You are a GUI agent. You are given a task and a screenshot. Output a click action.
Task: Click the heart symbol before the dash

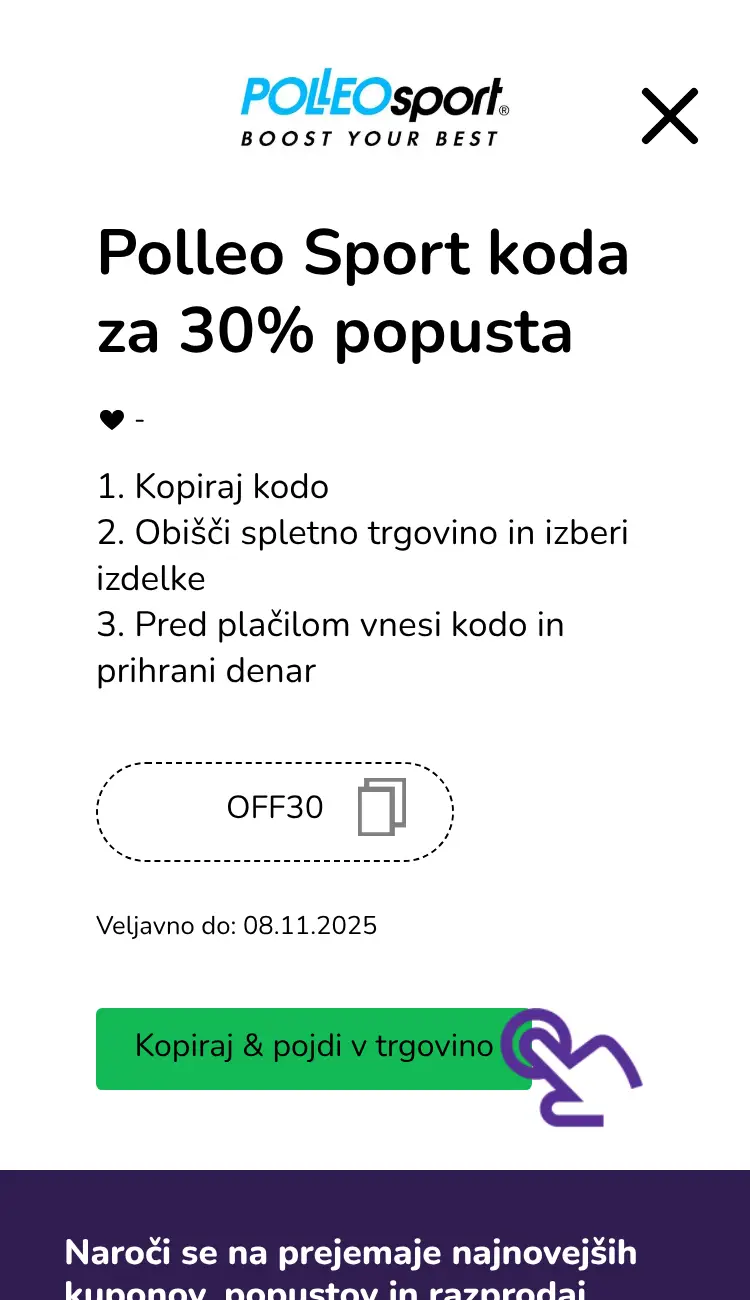[110, 419]
